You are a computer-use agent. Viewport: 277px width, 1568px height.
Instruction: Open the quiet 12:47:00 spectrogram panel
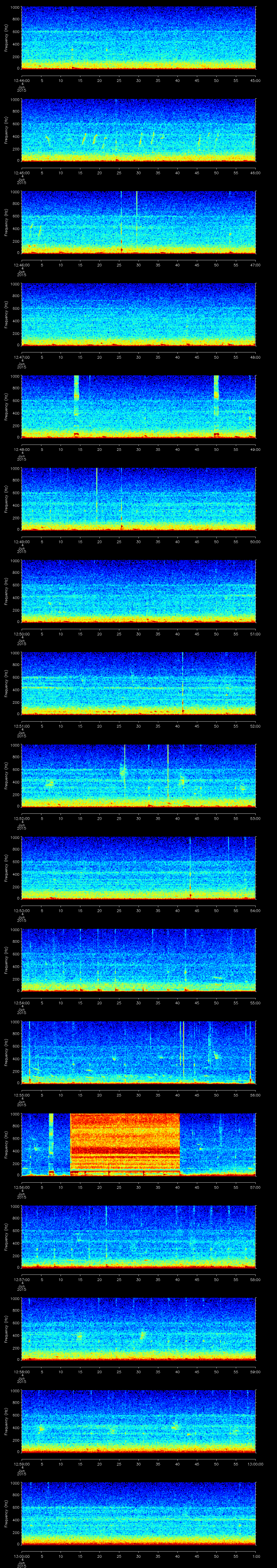138,314
